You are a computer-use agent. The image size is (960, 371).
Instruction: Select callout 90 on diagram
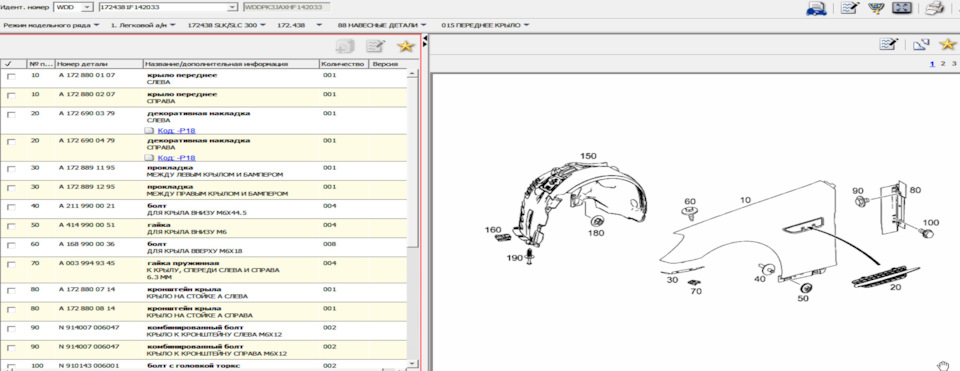click(x=858, y=191)
